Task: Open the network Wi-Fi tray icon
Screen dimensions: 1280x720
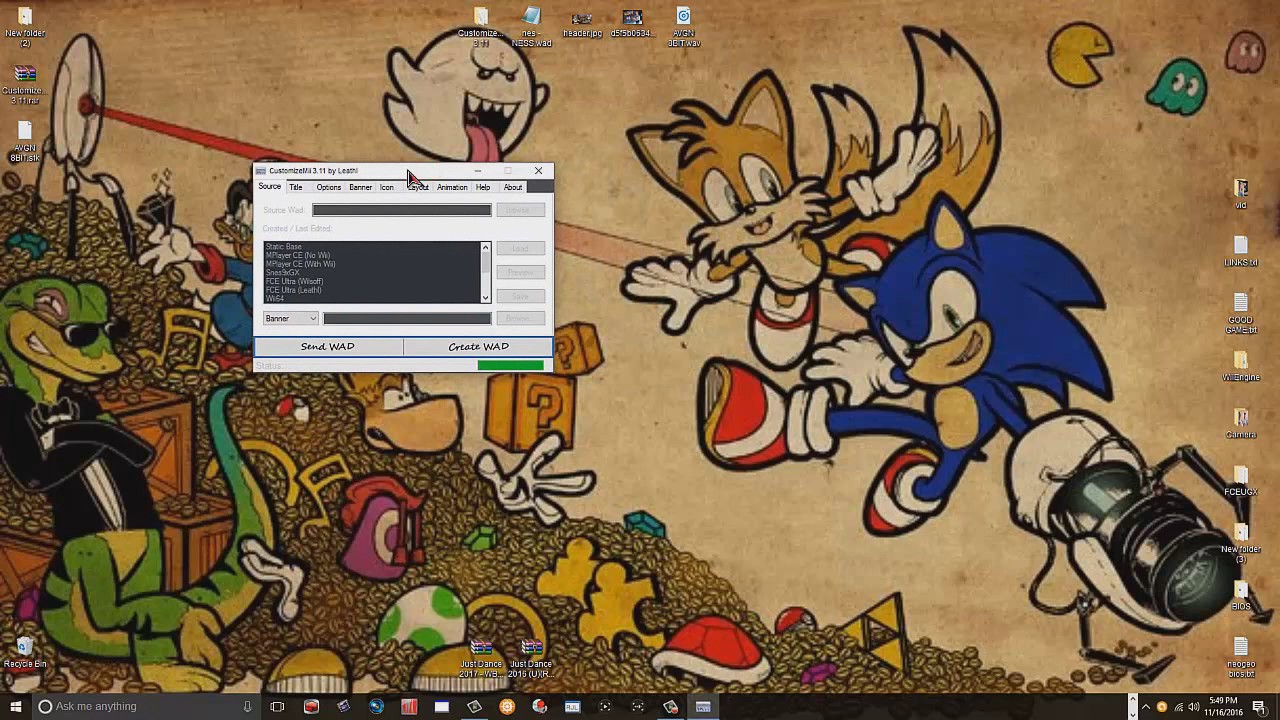Action: [1178, 706]
